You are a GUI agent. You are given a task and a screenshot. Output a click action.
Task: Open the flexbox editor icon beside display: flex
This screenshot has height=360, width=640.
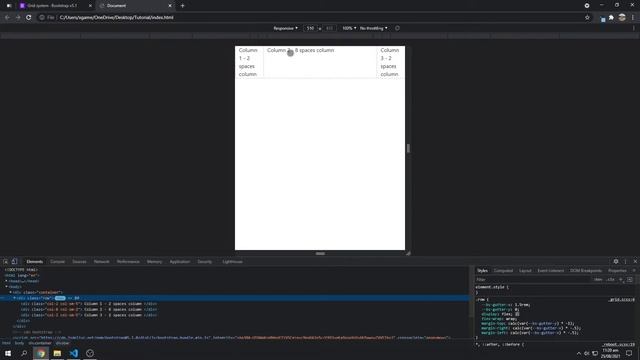pos(517,314)
